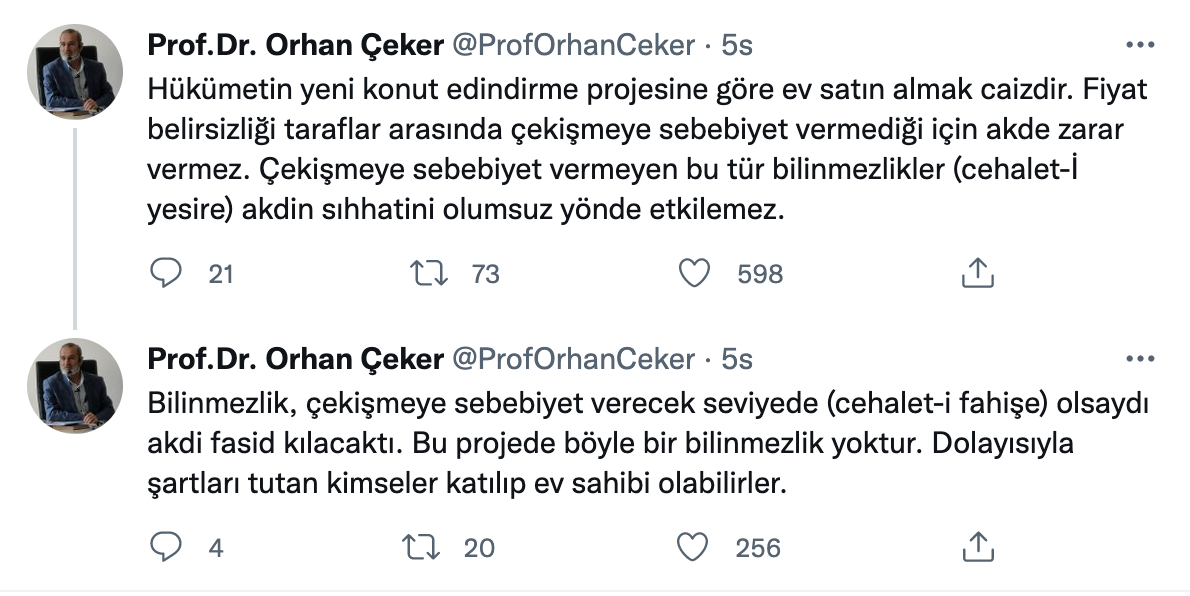This screenshot has height=596, width=1190.
Task: Reply to the second tweet with 4 replies
Action: [x=165, y=547]
